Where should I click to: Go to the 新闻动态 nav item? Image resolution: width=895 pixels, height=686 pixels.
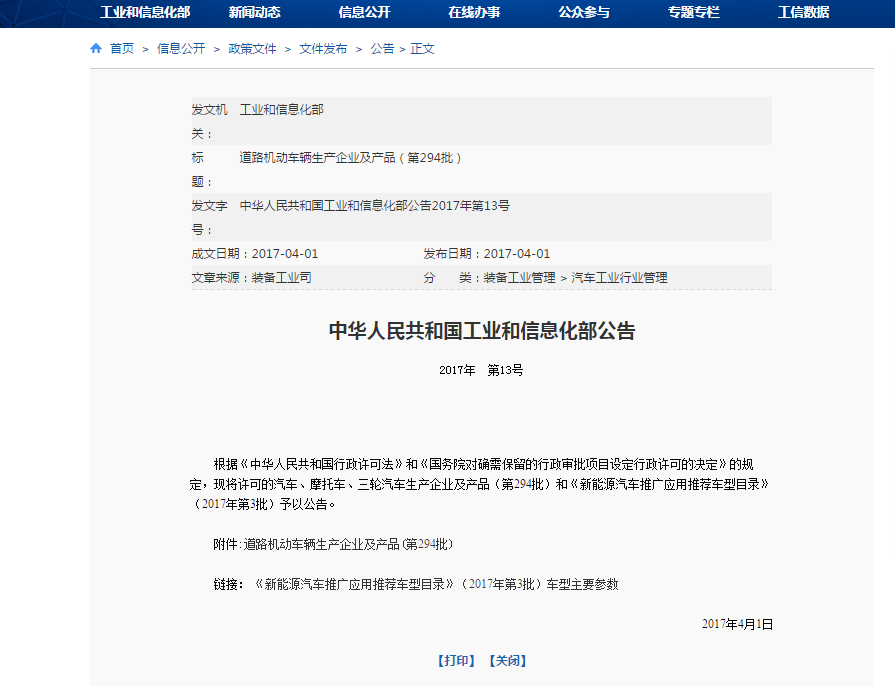254,13
